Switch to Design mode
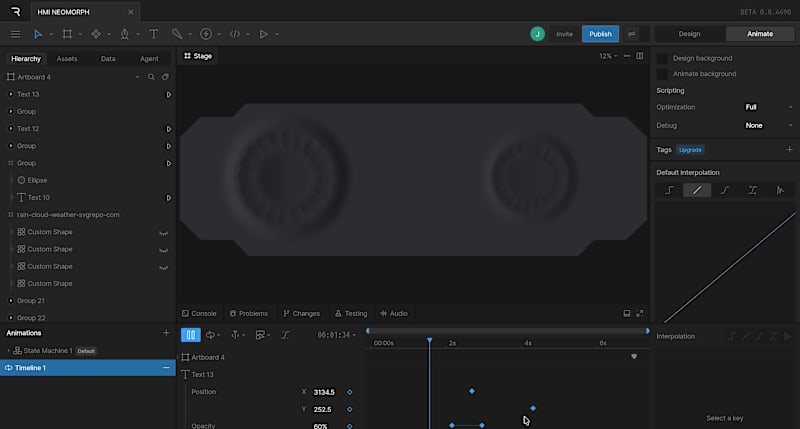The width and height of the screenshot is (800, 429). [689, 34]
